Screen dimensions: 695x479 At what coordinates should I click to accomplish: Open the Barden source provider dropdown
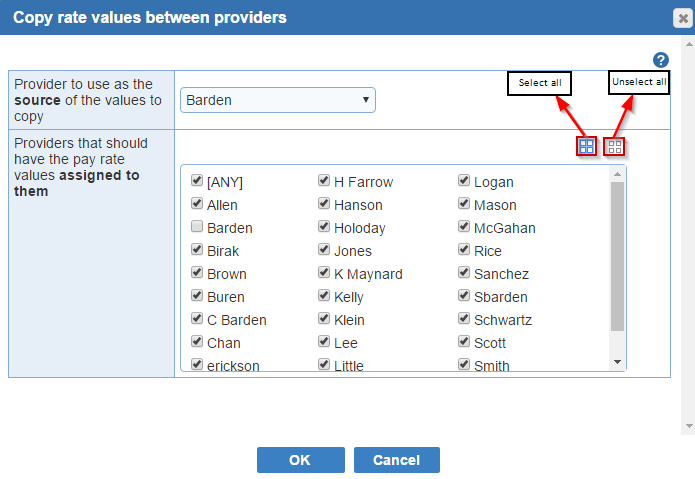(x=277, y=100)
